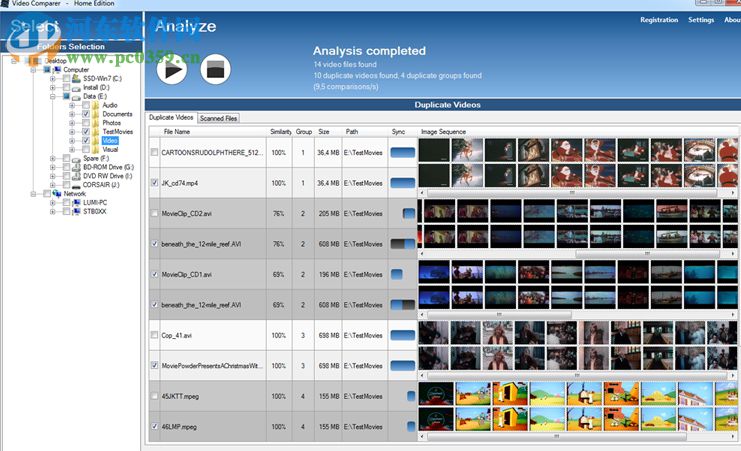
Task: Collapse the Network tree node
Action: click(33, 194)
